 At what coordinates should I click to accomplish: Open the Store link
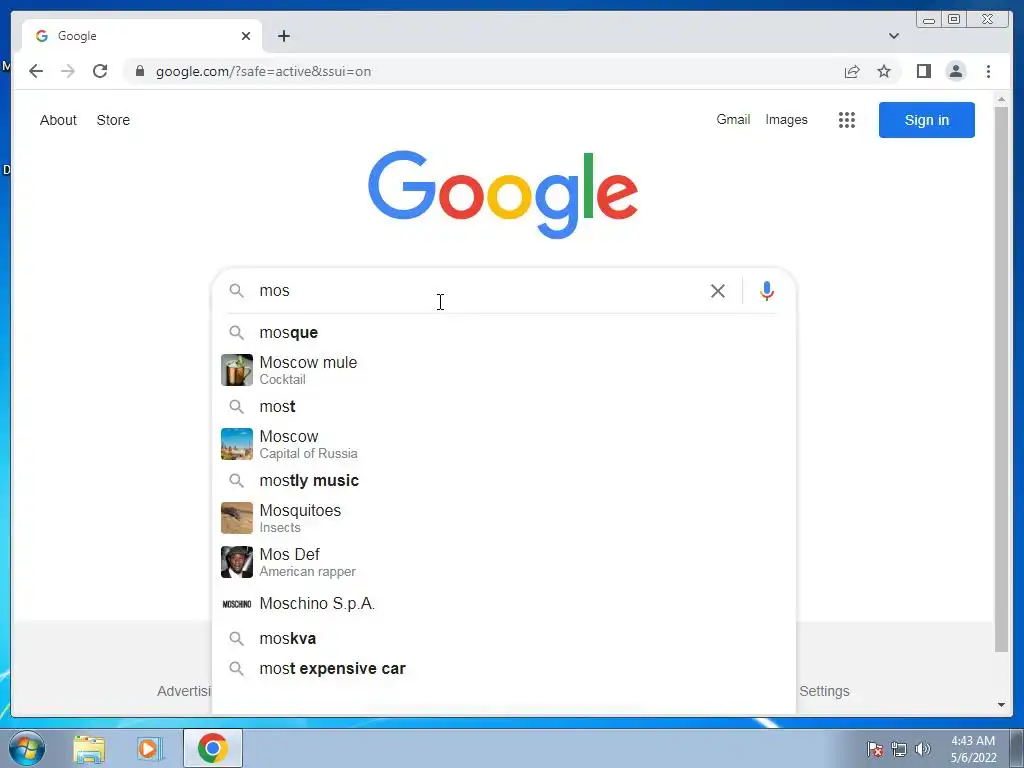(113, 120)
